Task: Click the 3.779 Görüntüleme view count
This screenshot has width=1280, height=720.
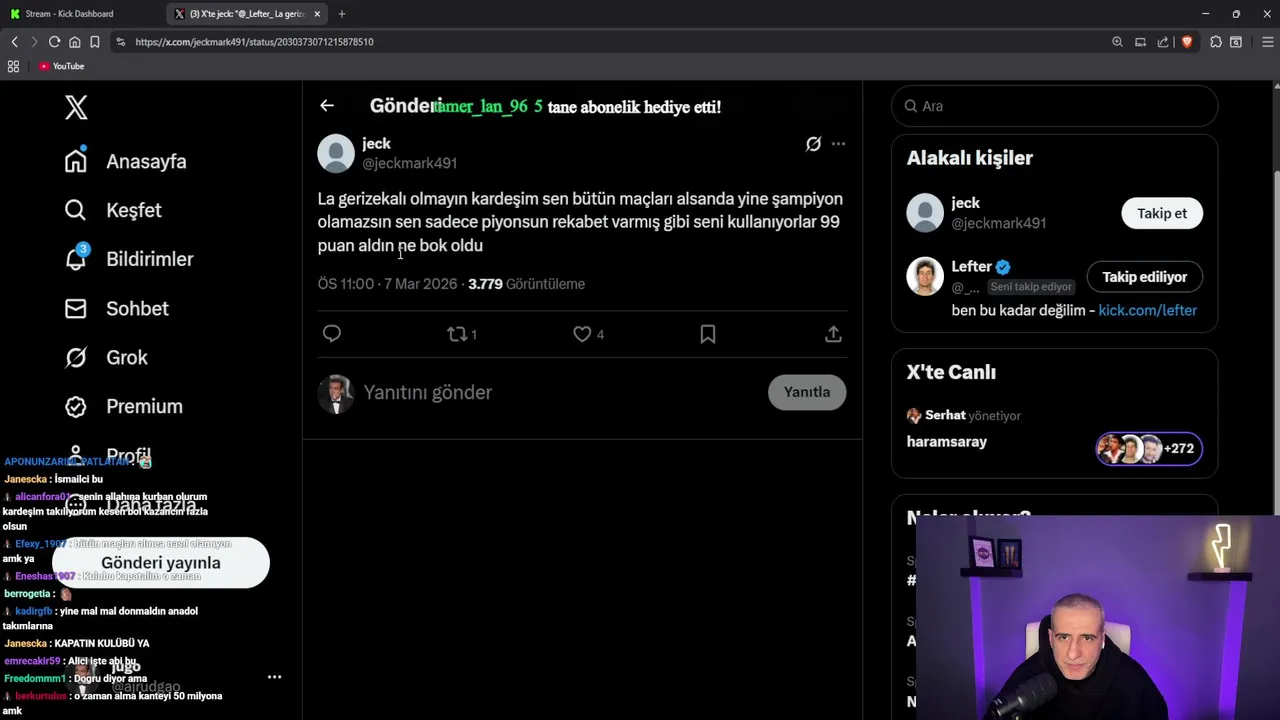Action: click(527, 284)
